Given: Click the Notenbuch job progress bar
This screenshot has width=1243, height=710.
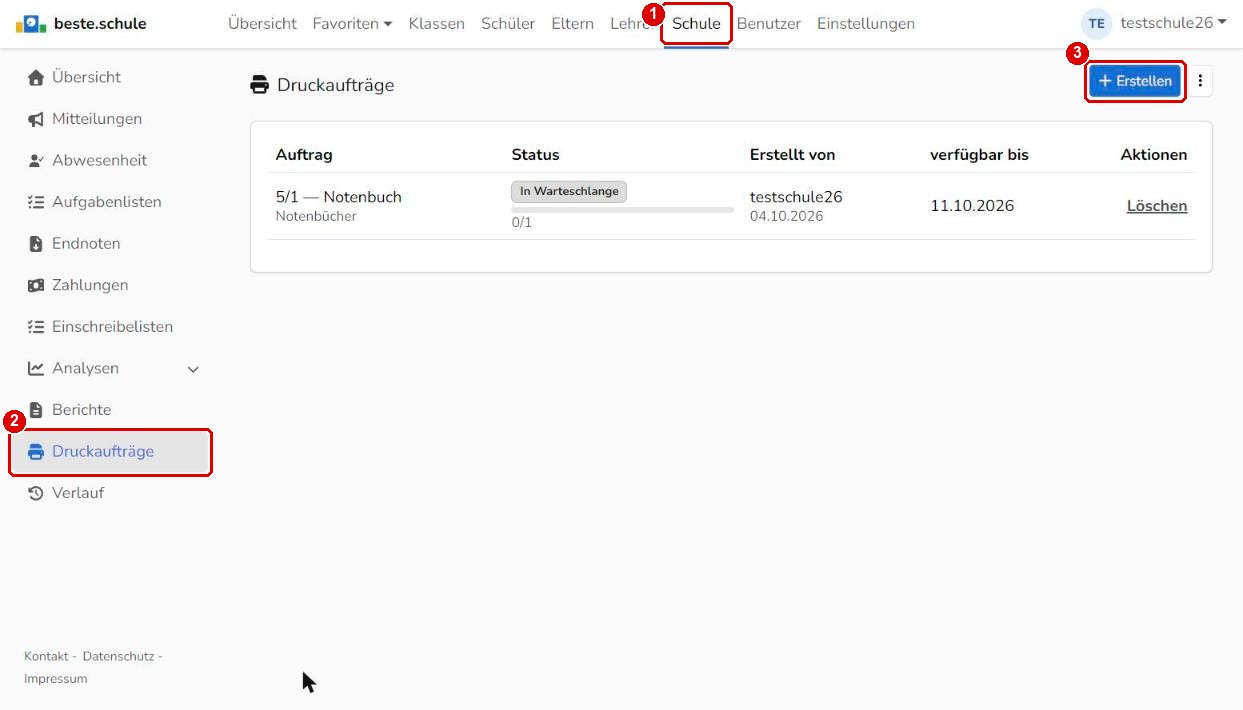Looking at the screenshot, I should tap(622, 210).
